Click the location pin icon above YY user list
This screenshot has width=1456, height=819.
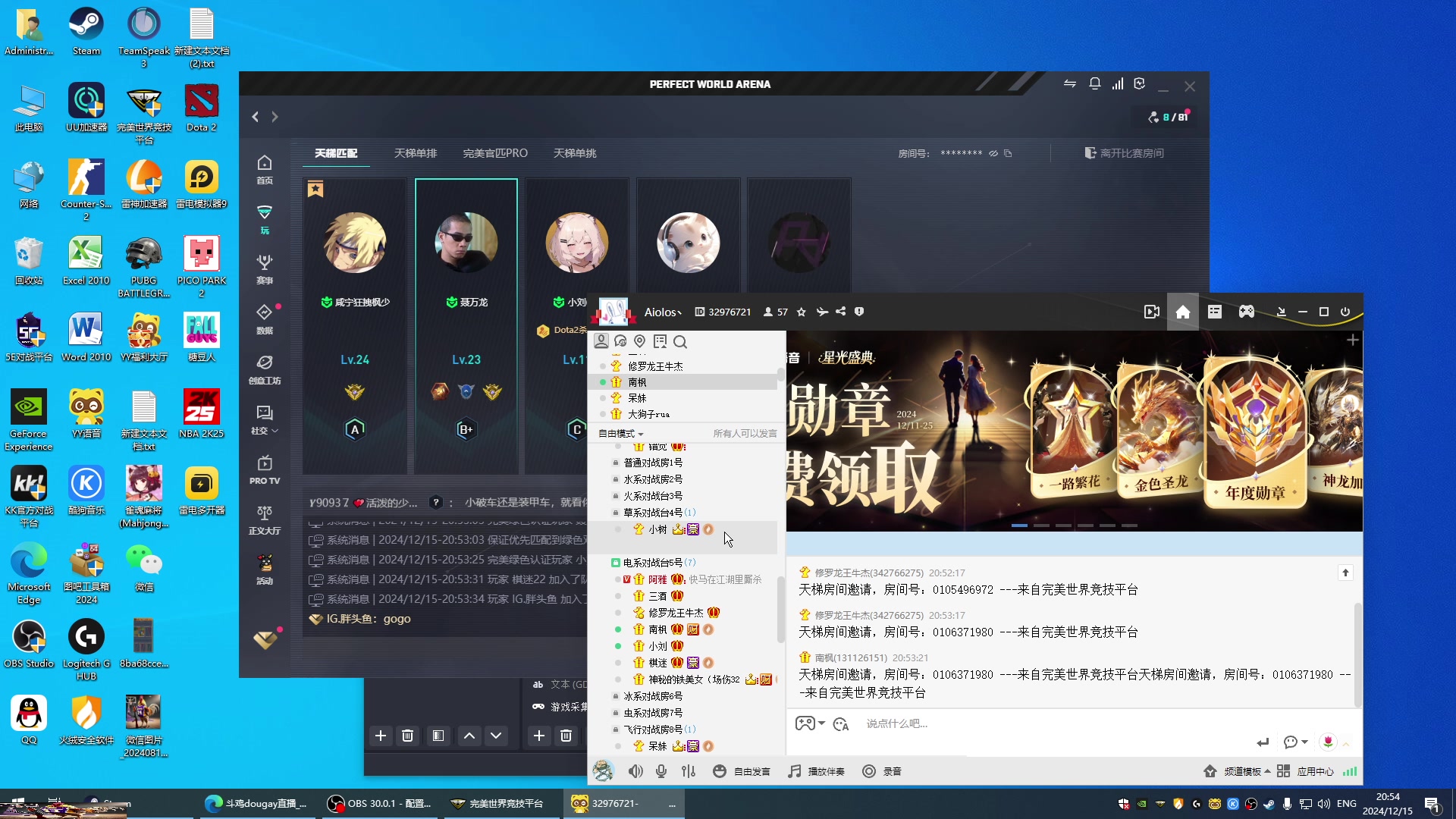[639, 342]
